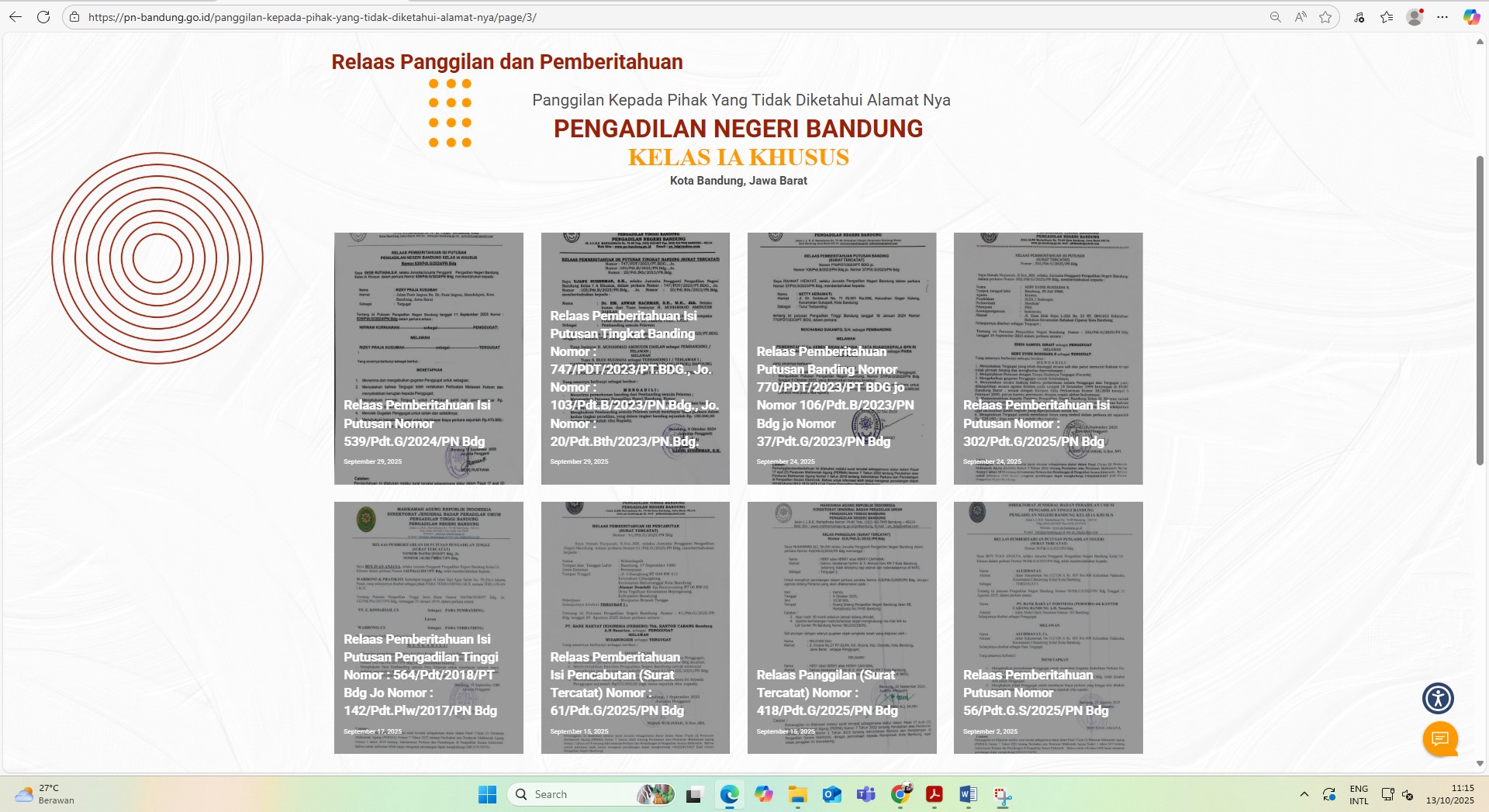Open Settings and more ellipsis menu
The image size is (1489, 812).
pyautogui.click(x=1442, y=17)
